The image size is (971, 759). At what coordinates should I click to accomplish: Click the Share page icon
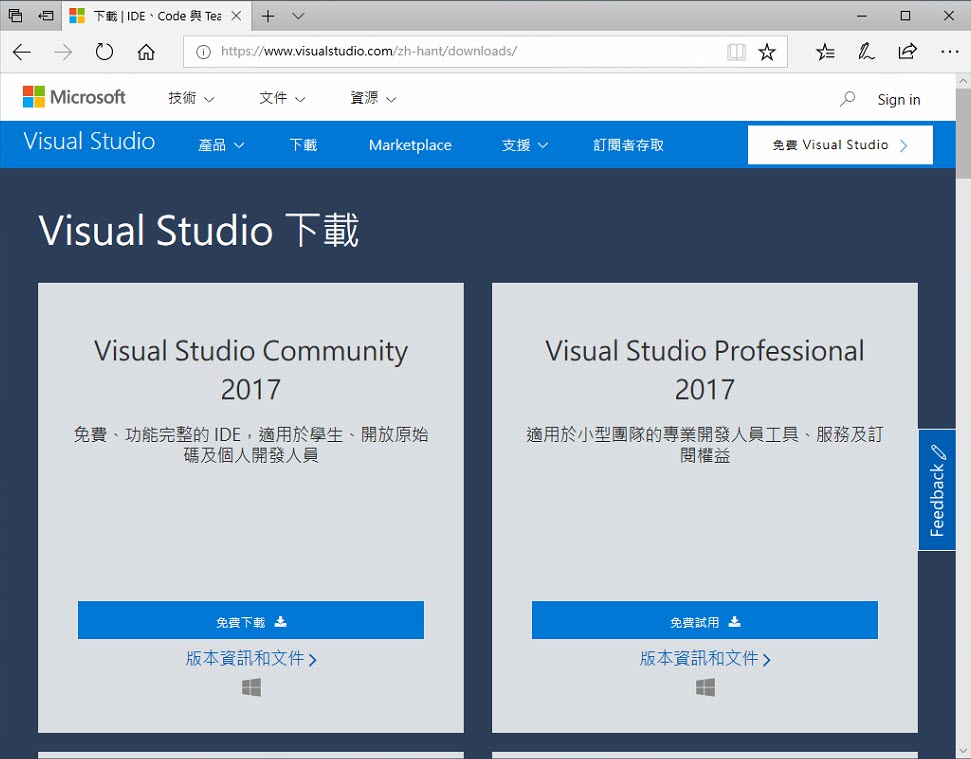pyautogui.click(x=907, y=51)
